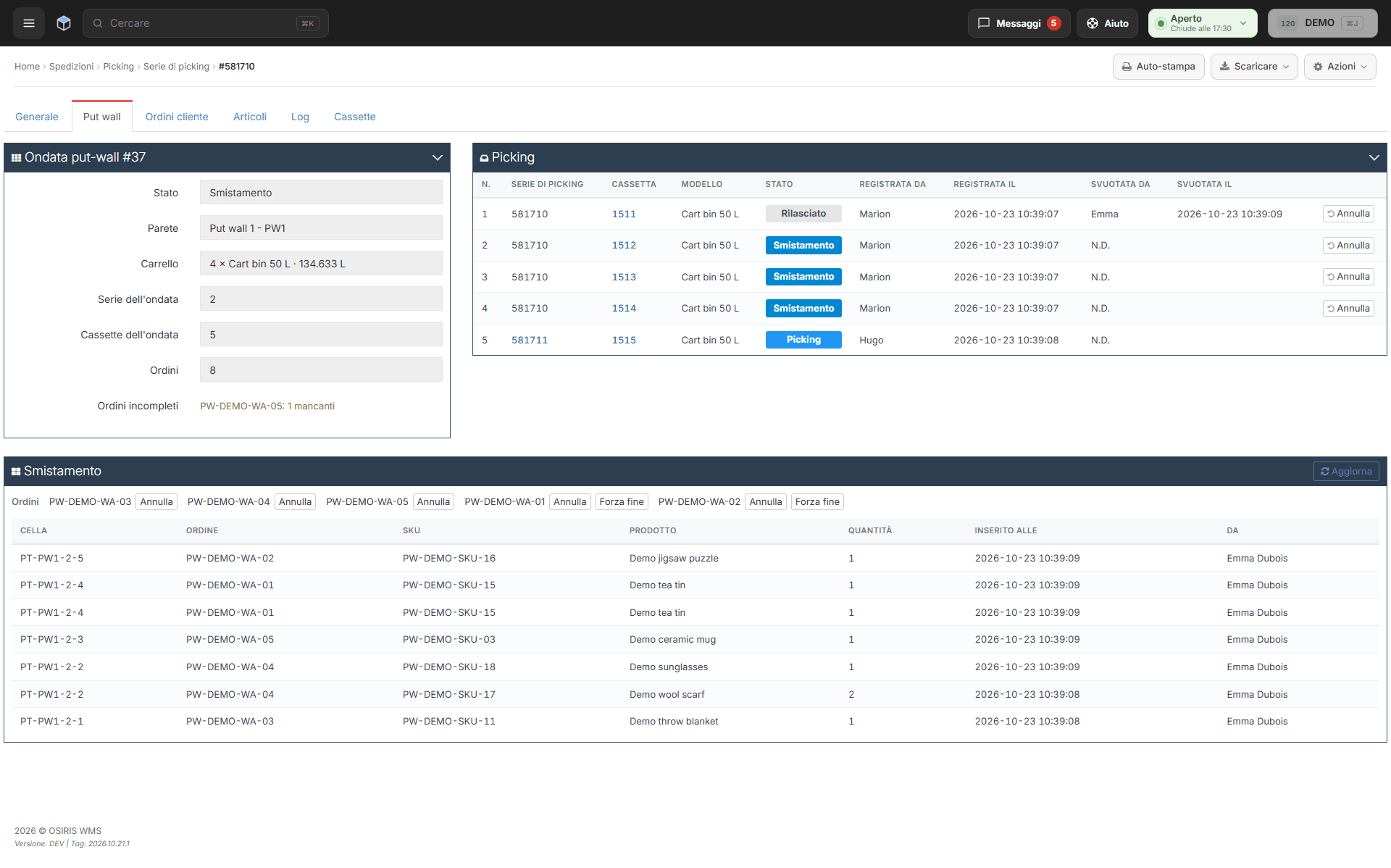This screenshot has height=868, width=1391.
Task: Open the hamburger navigation menu
Action: 29,23
